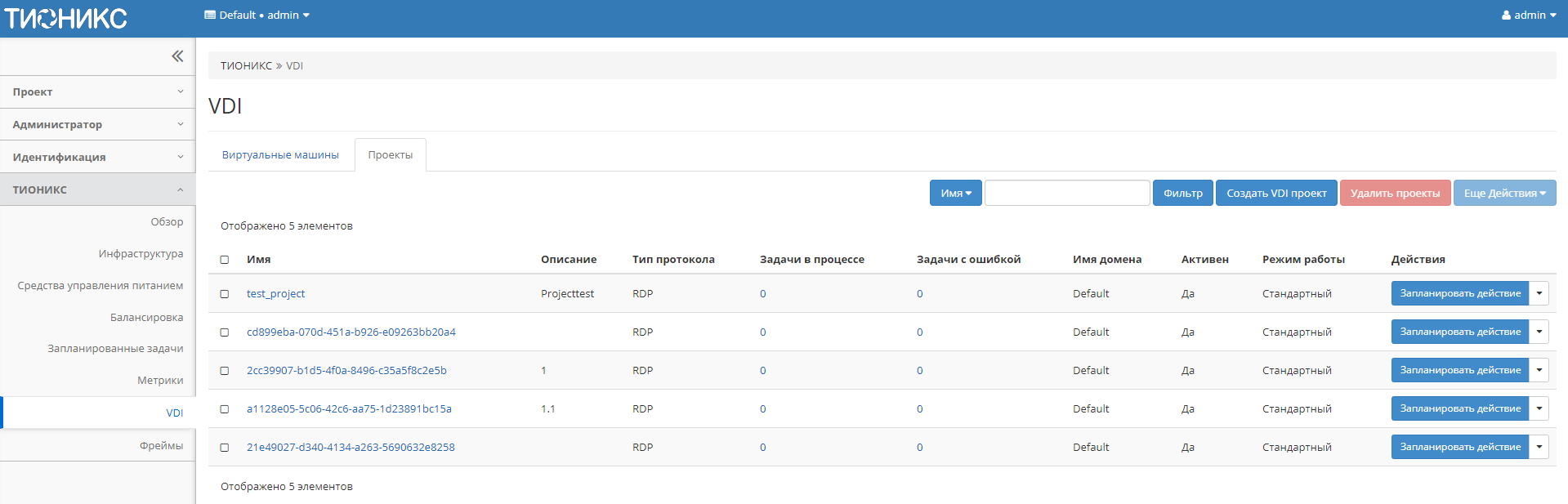Expand the Идентификация sidebar section
This screenshot has height=504, width=1568.
click(97, 157)
